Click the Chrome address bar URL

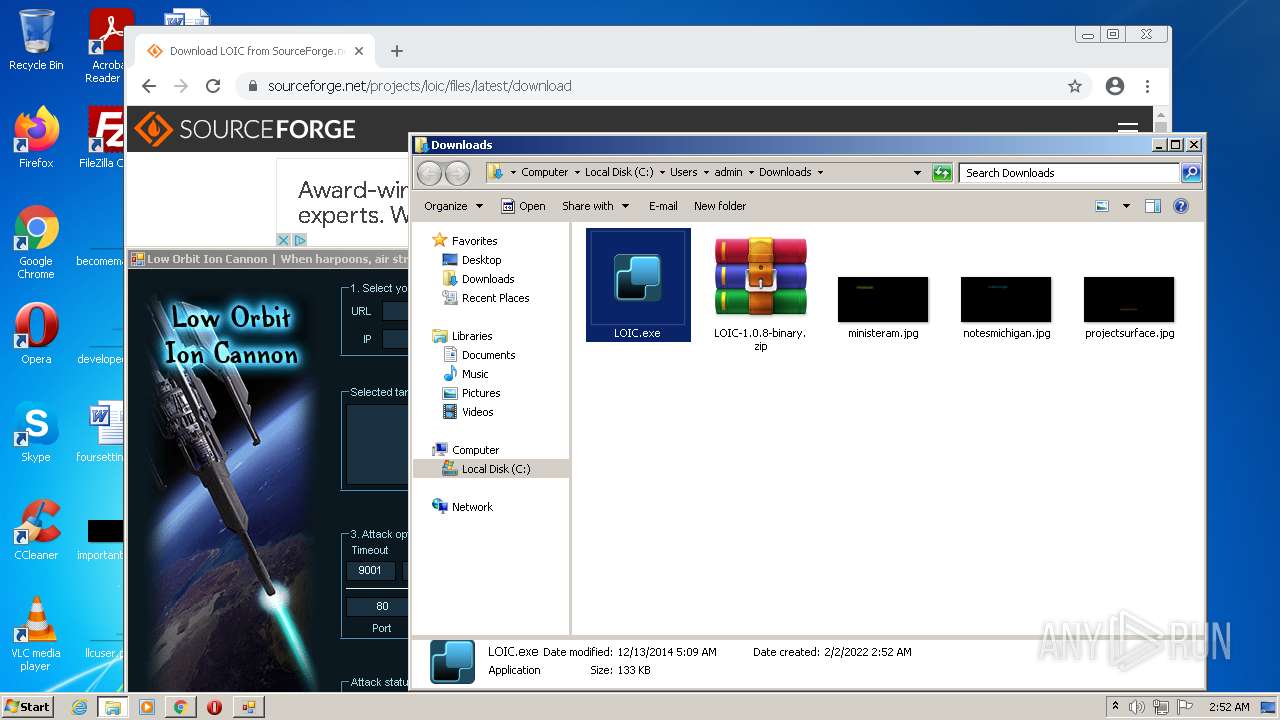420,86
